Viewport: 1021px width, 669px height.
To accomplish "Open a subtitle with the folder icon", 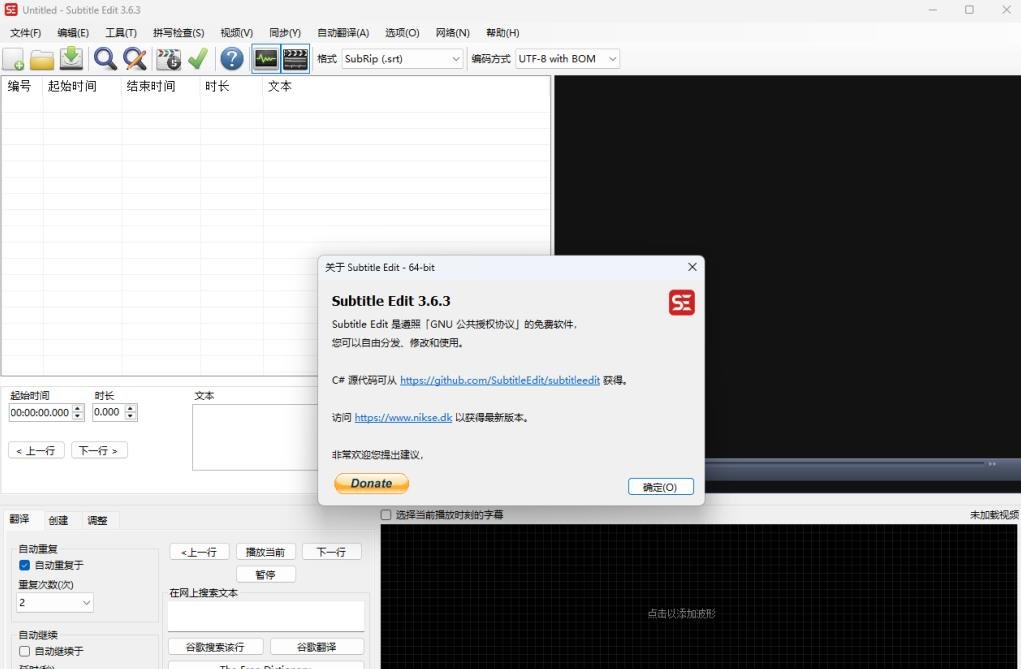I will point(42,59).
